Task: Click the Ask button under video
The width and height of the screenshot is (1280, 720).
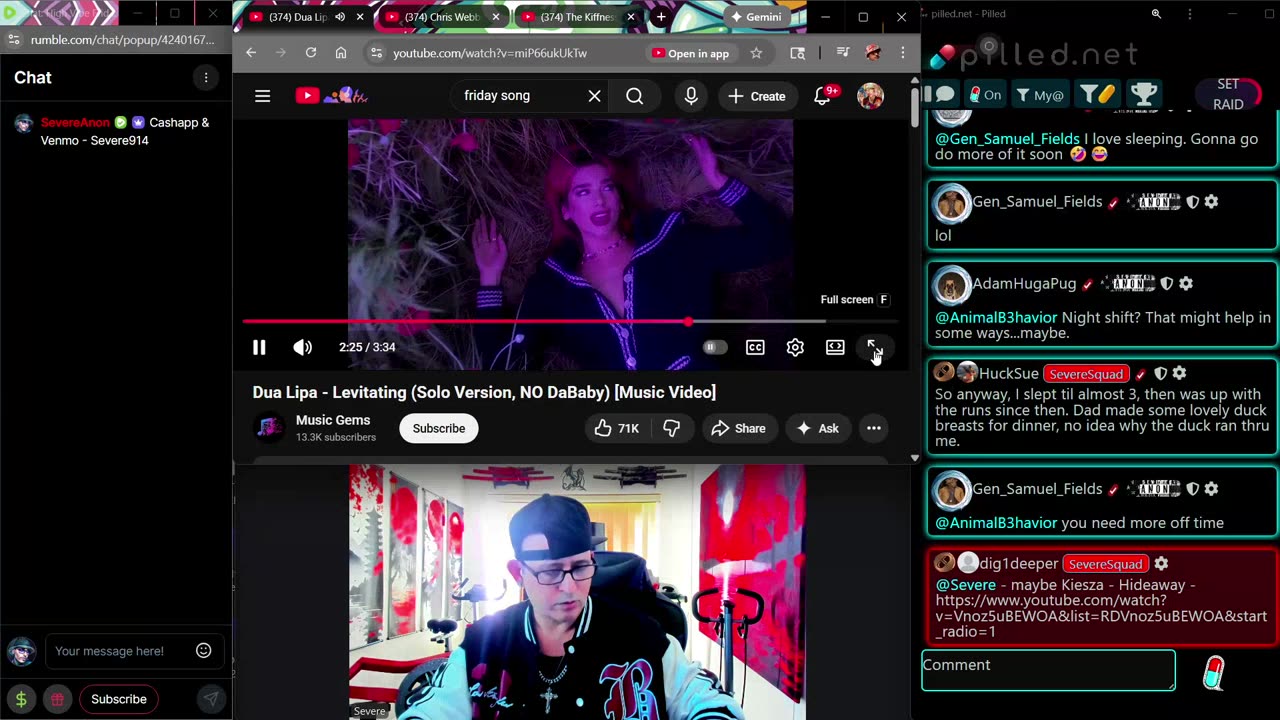Action: 818,428
